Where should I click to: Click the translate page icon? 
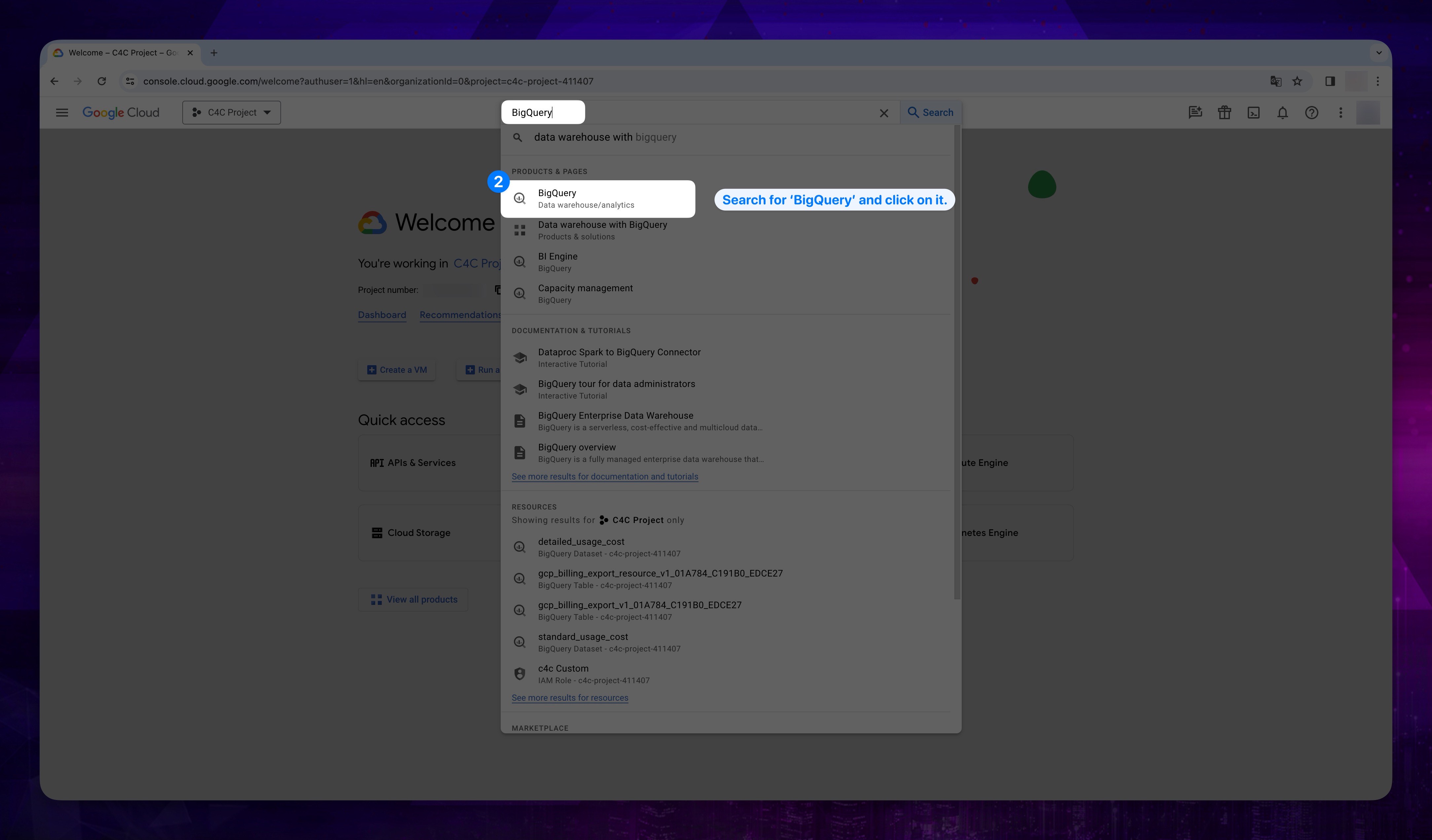click(x=1276, y=81)
